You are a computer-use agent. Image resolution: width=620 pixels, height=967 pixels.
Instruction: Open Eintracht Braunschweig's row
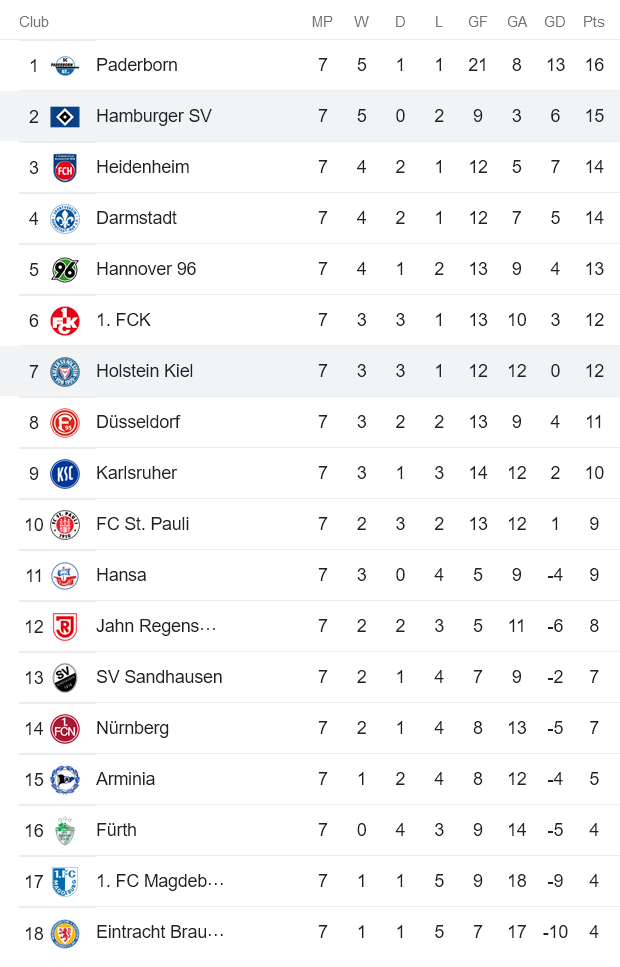160,931
